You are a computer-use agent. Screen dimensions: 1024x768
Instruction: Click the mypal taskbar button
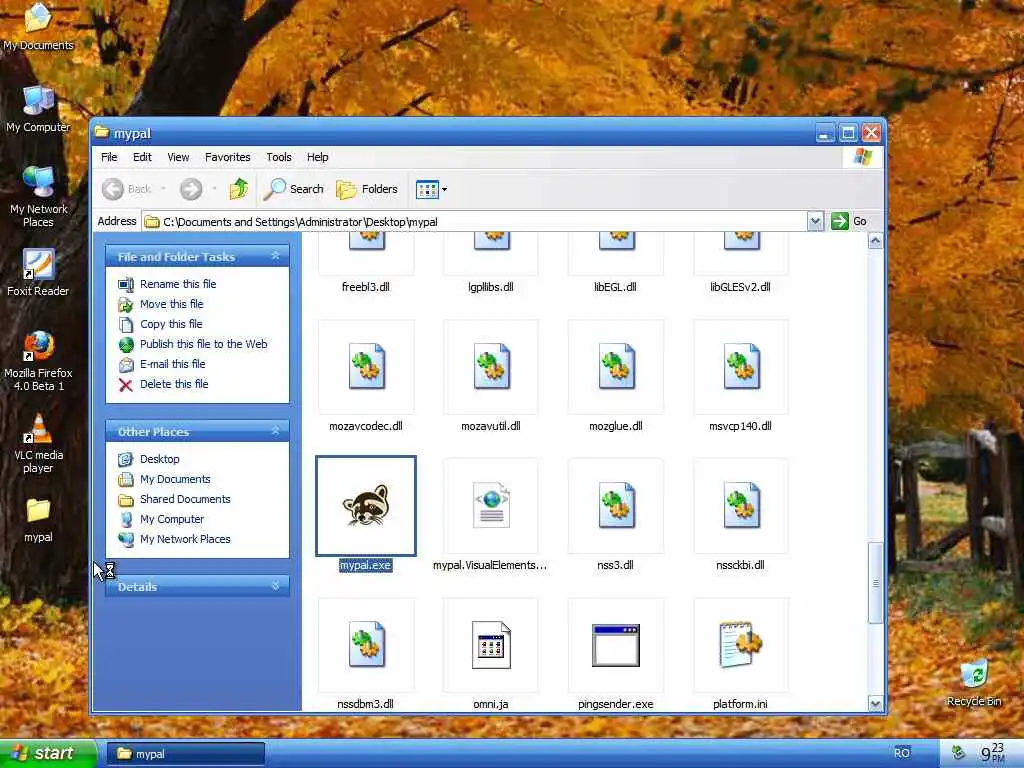click(185, 754)
